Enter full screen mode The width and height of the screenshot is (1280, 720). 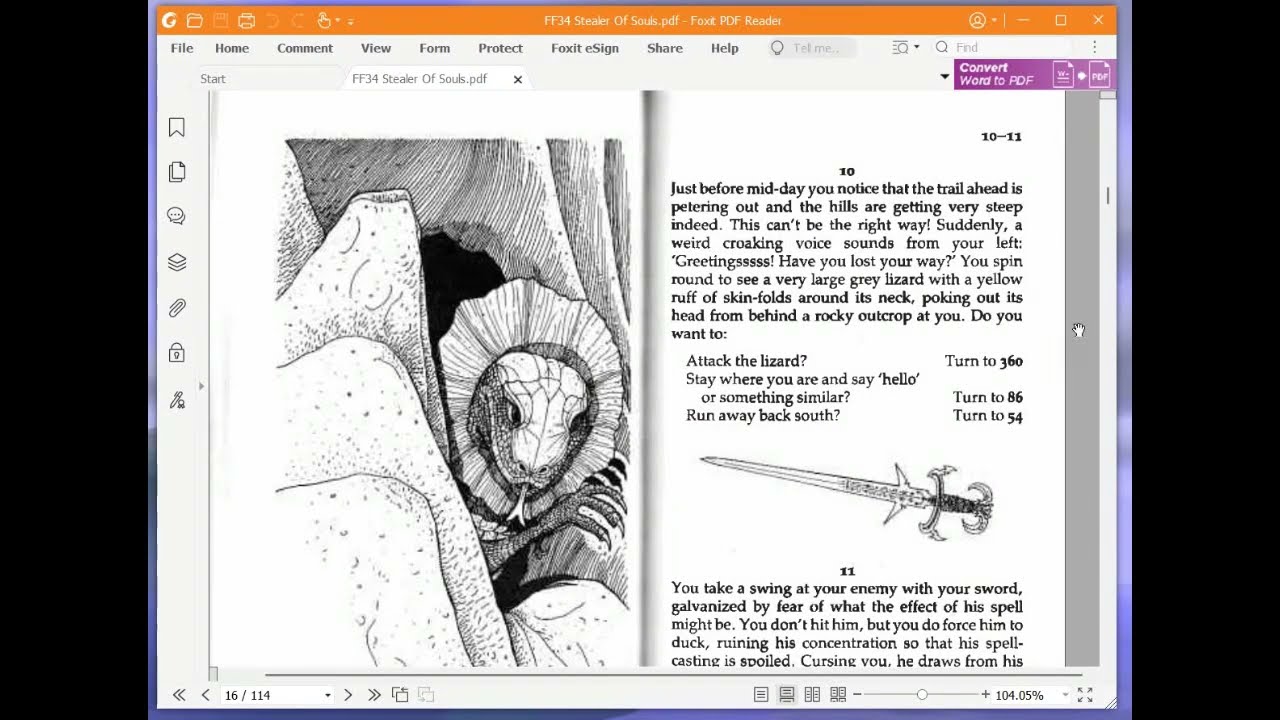point(1085,695)
